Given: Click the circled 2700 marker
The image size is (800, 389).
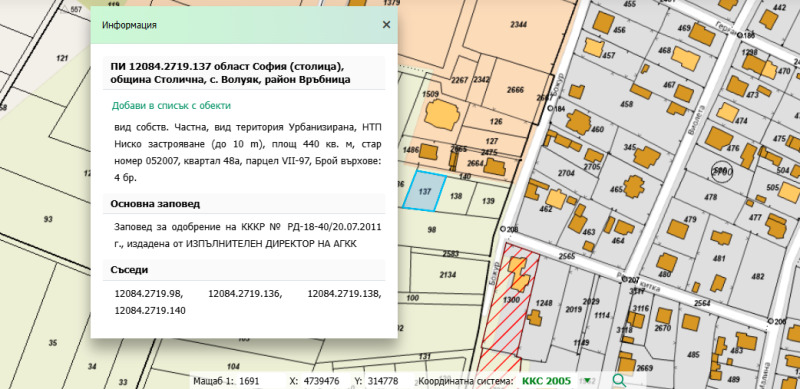Looking at the screenshot, I should (x=721, y=172).
